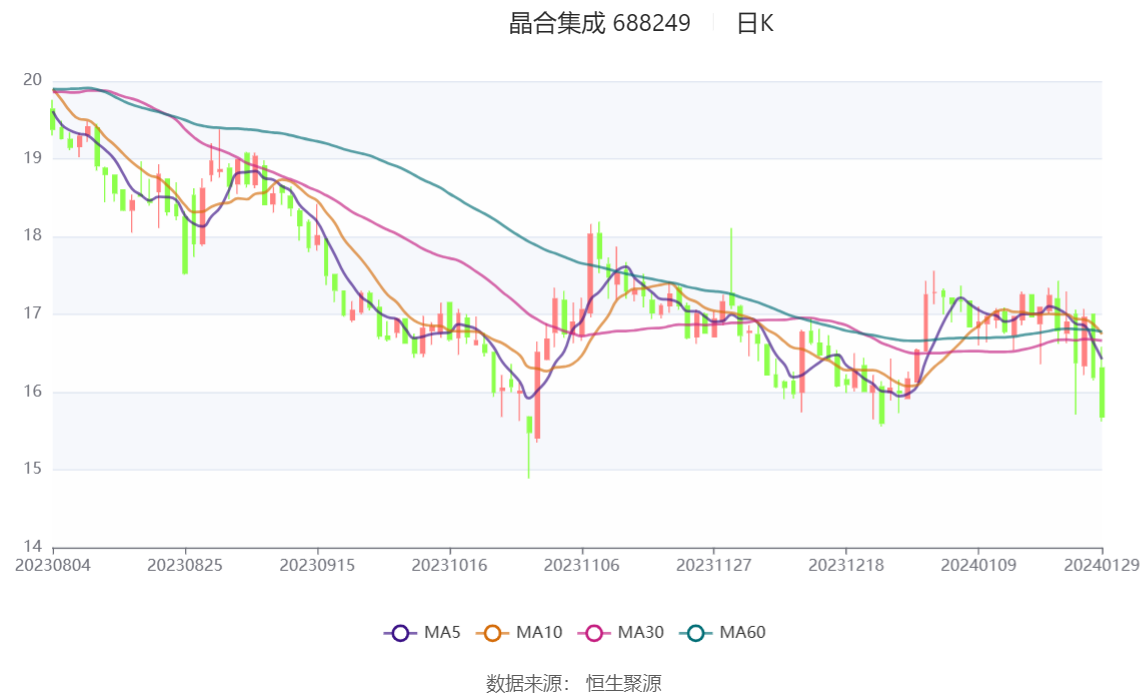Click the 20230804 start date label

point(53,565)
